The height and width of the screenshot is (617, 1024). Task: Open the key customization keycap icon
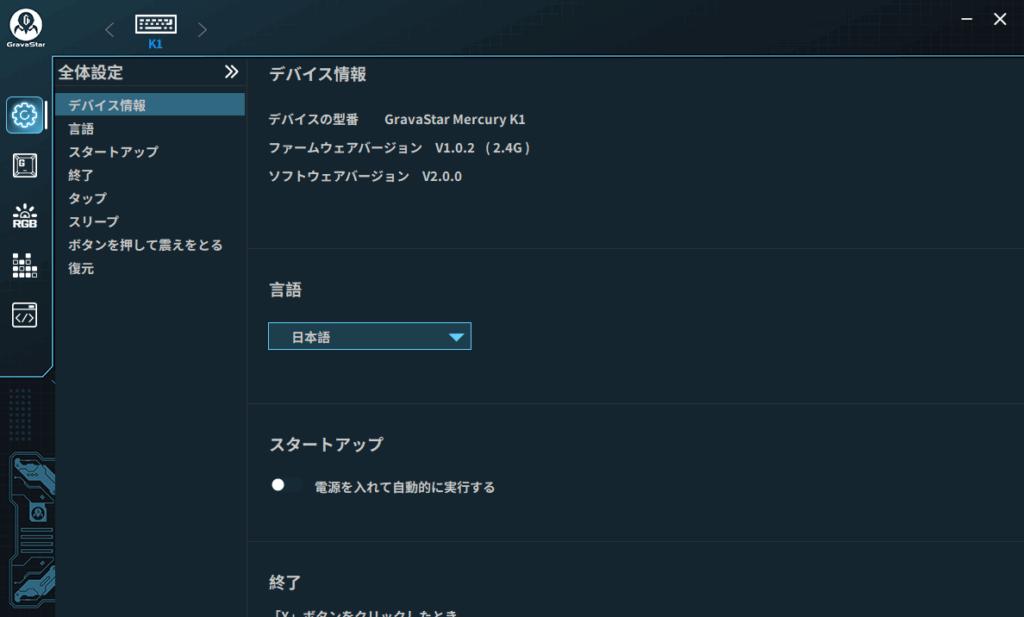(x=25, y=165)
